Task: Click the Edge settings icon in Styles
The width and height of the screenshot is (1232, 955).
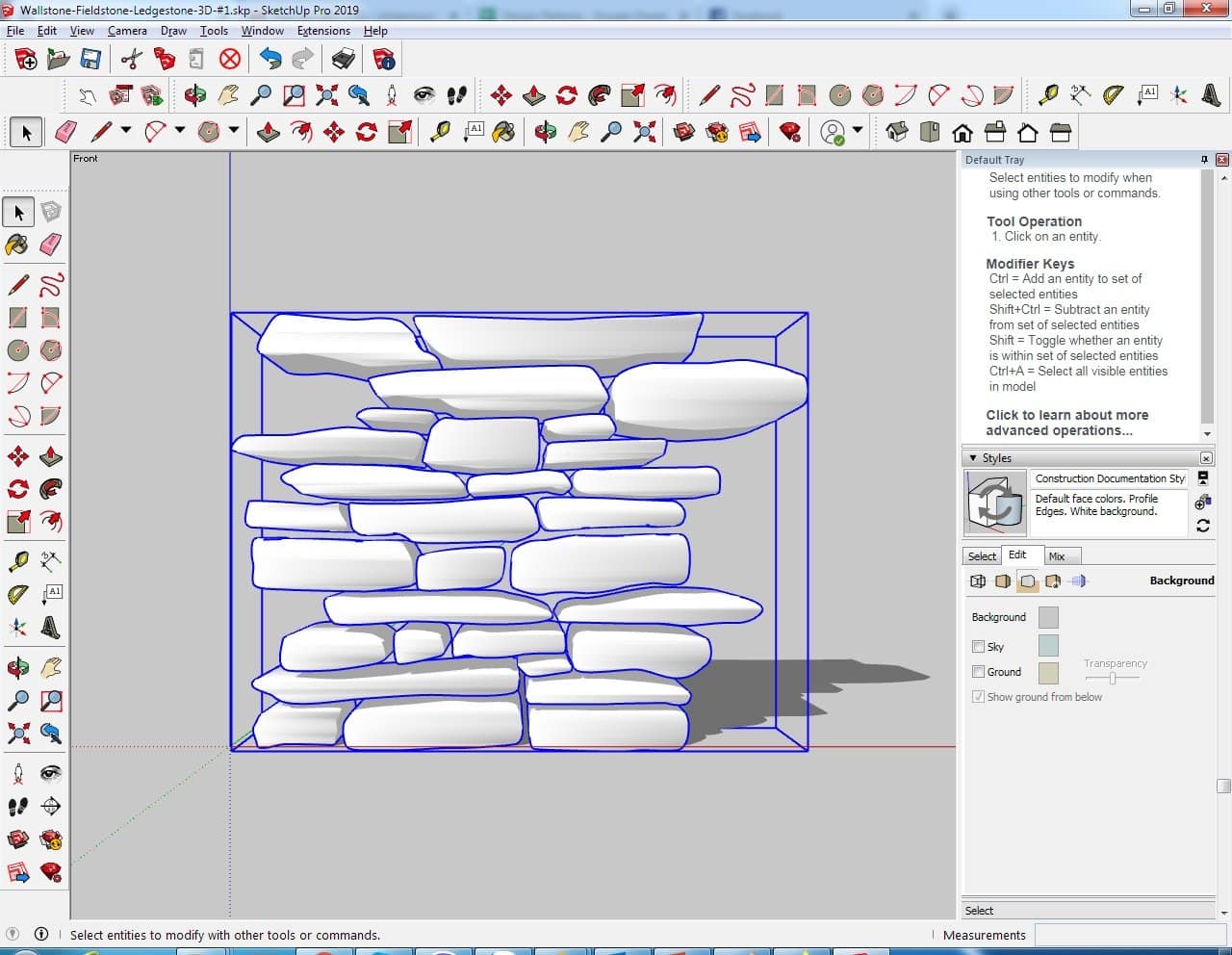Action: pos(978,581)
